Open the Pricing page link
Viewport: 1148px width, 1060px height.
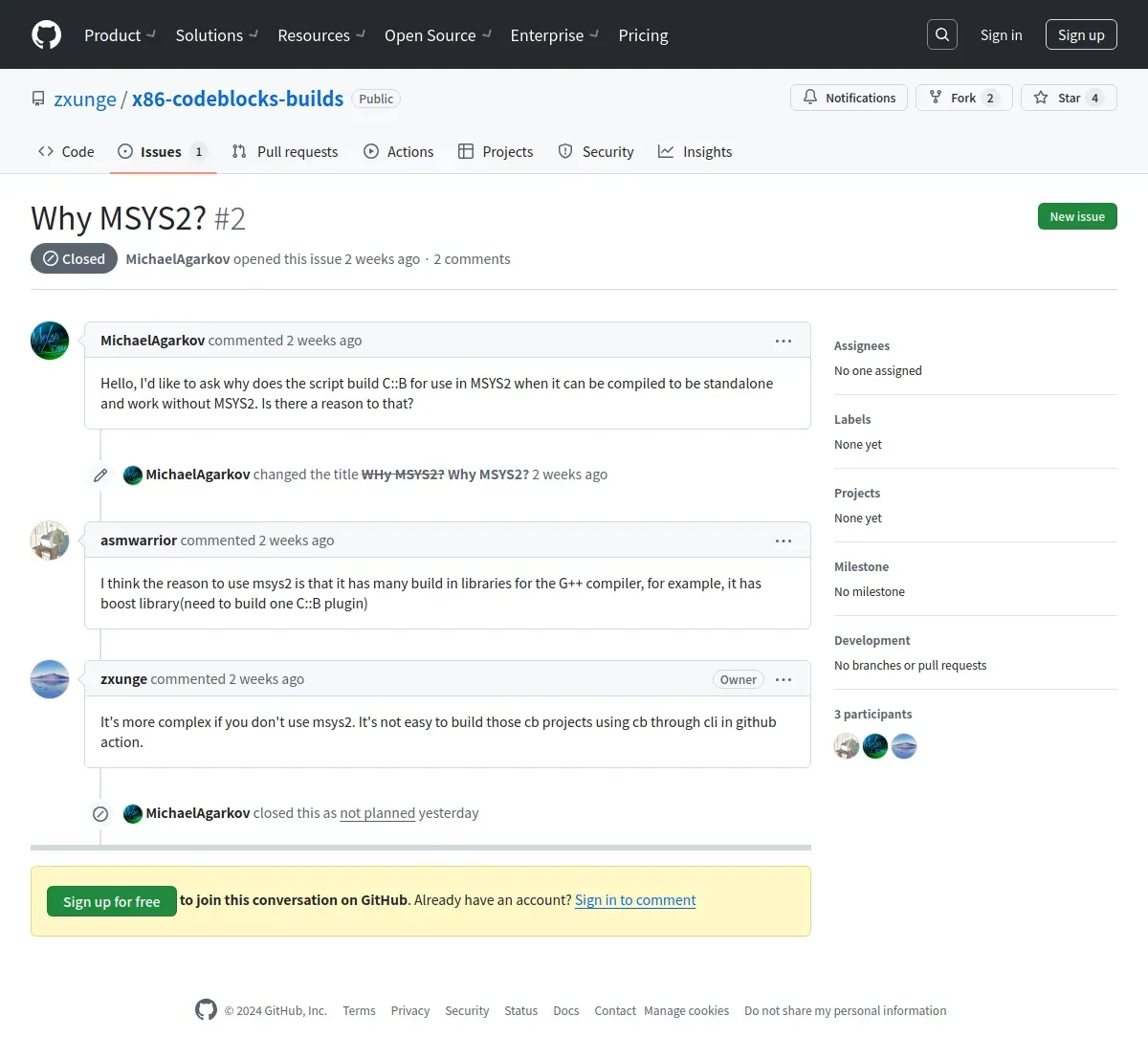tap(643, 35)
